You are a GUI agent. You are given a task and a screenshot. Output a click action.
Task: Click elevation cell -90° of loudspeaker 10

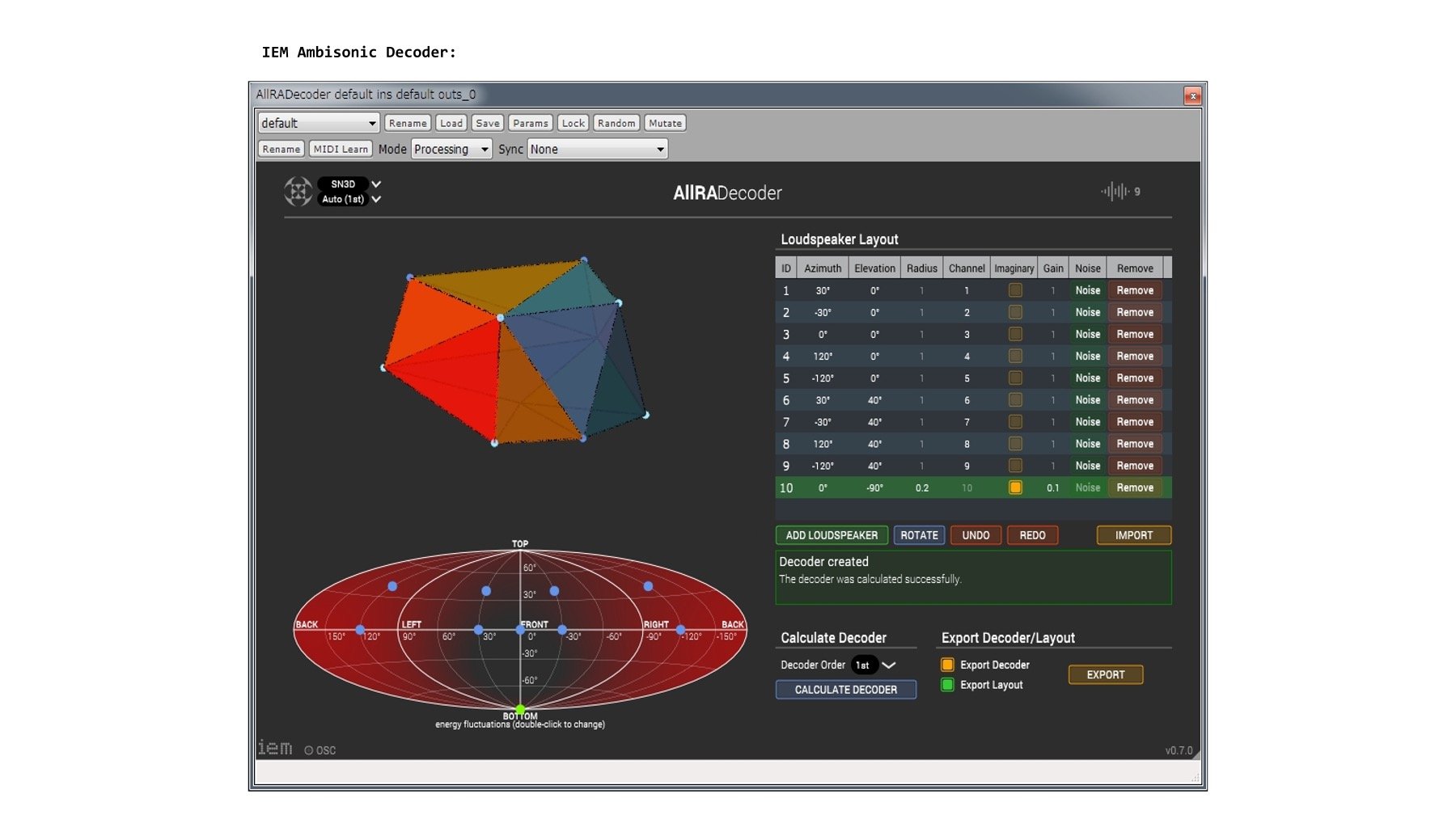[874, 488]
